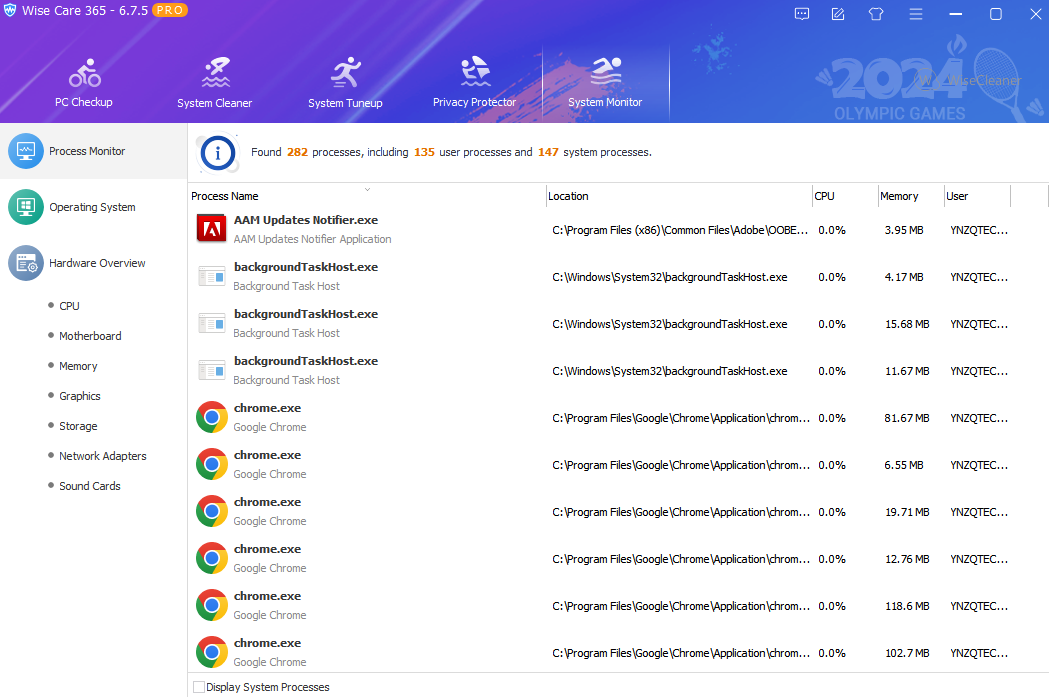This screenshot has width=1049, height=697.
Task: Click the AAM Updates Notifier Adobe icon
Action: click(x=211, y=229)
